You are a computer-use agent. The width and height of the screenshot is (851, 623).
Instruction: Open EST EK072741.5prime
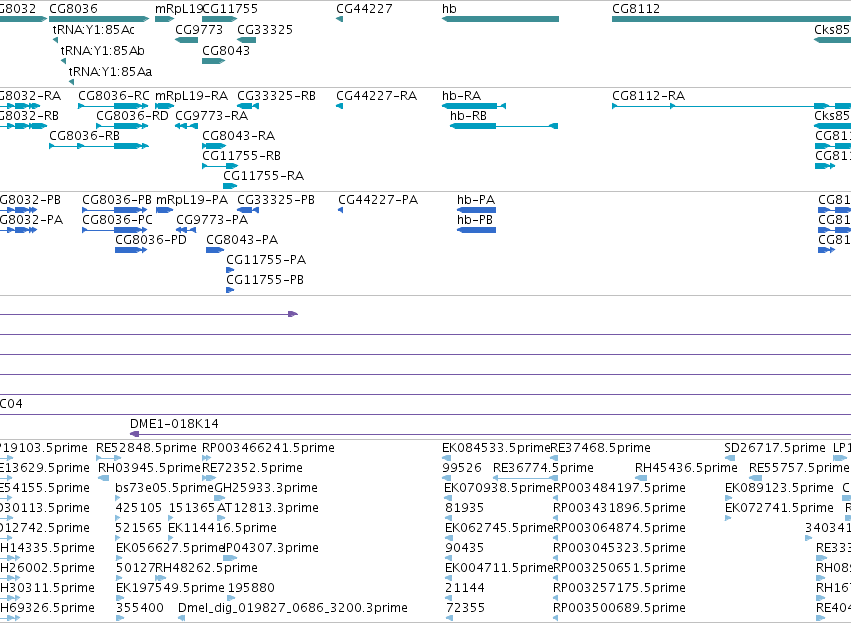pos(779,508)
